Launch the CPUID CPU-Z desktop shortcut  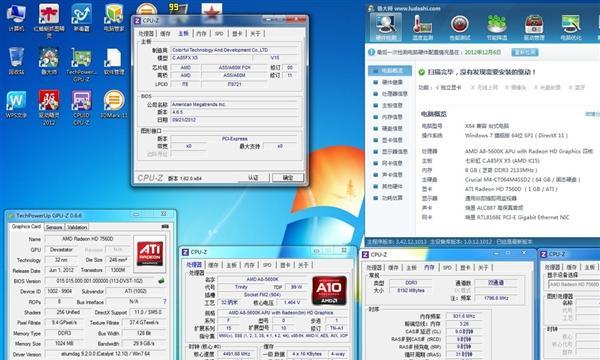click(82, 108)
